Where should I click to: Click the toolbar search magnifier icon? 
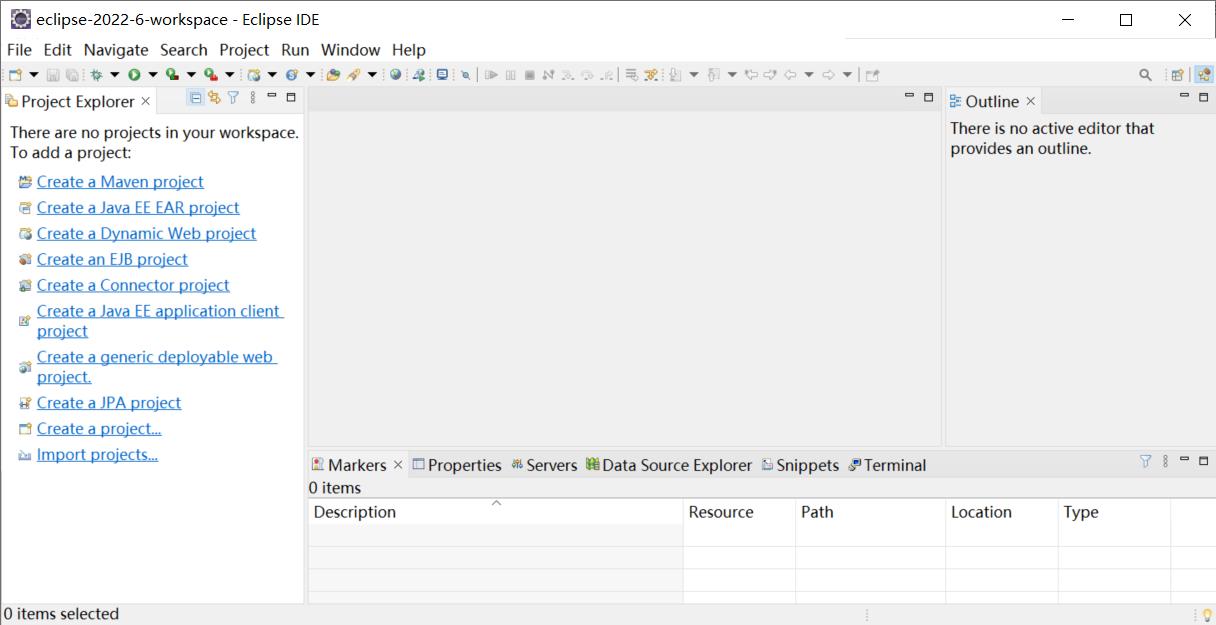point(1145,74)
